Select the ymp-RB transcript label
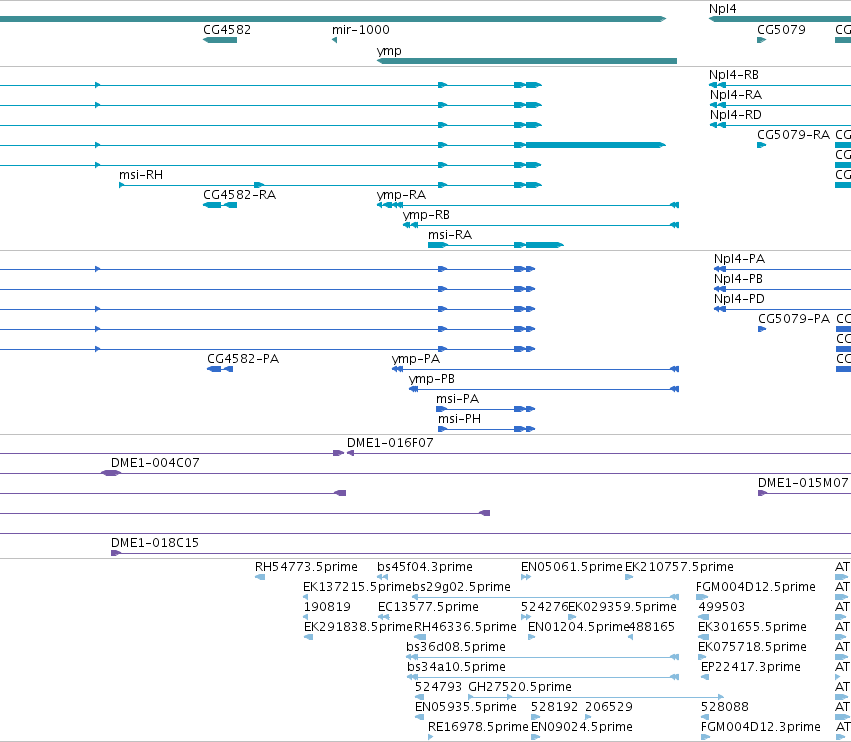 pyautogui.click(x=426, y=215)
